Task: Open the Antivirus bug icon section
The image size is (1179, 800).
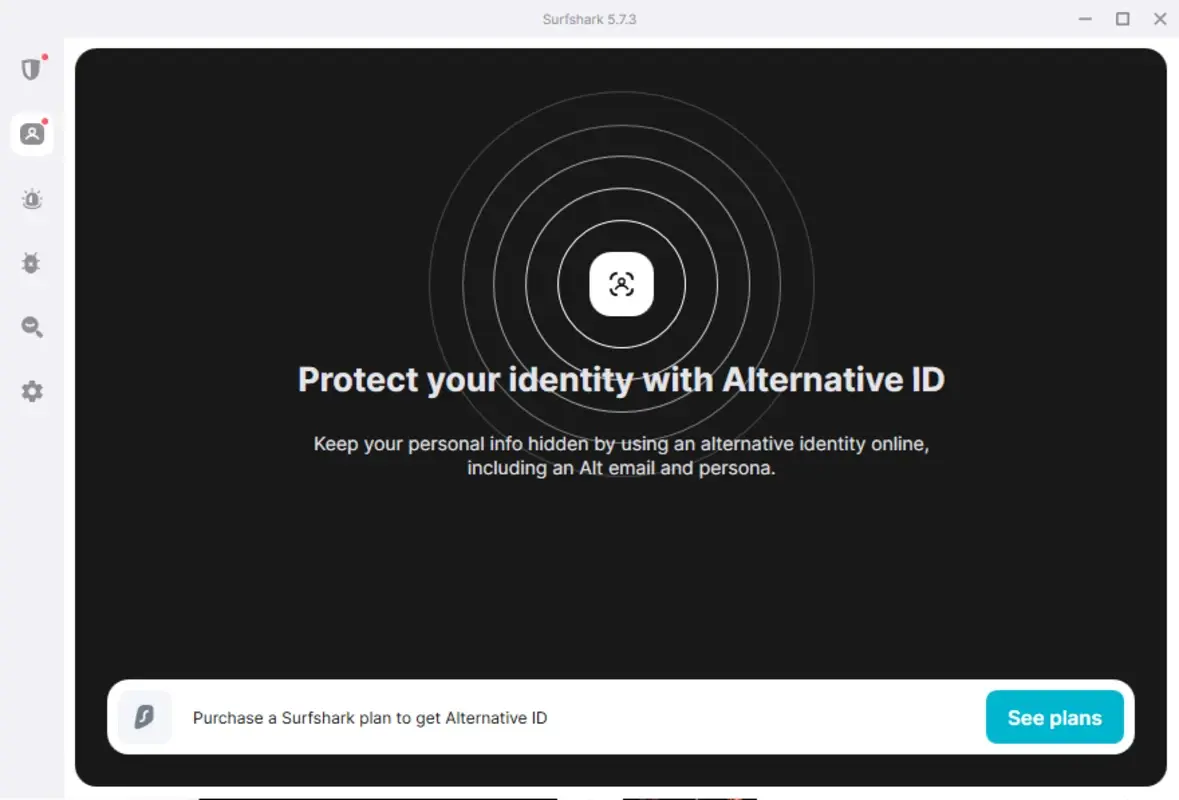Action: [x=31, y=263]
